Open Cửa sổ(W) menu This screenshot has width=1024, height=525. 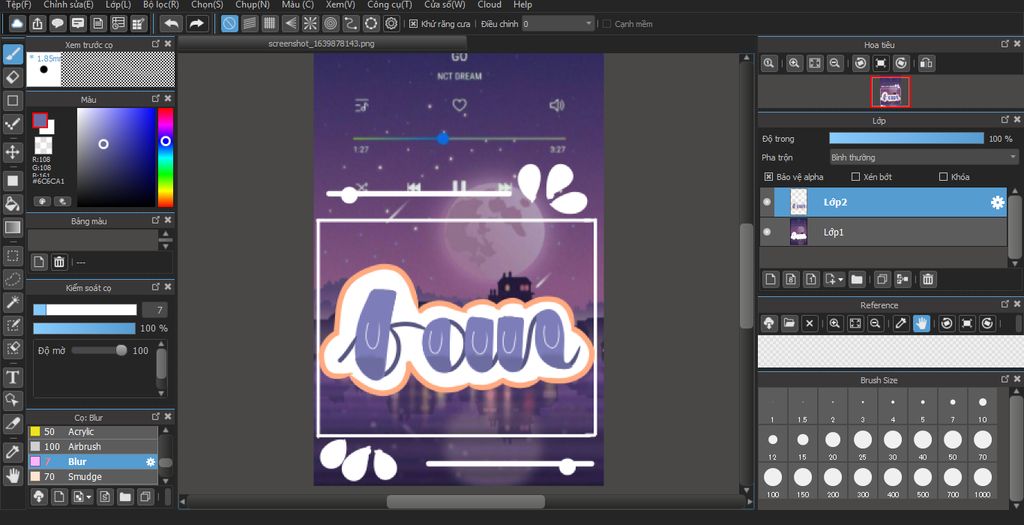coord(445,5)
